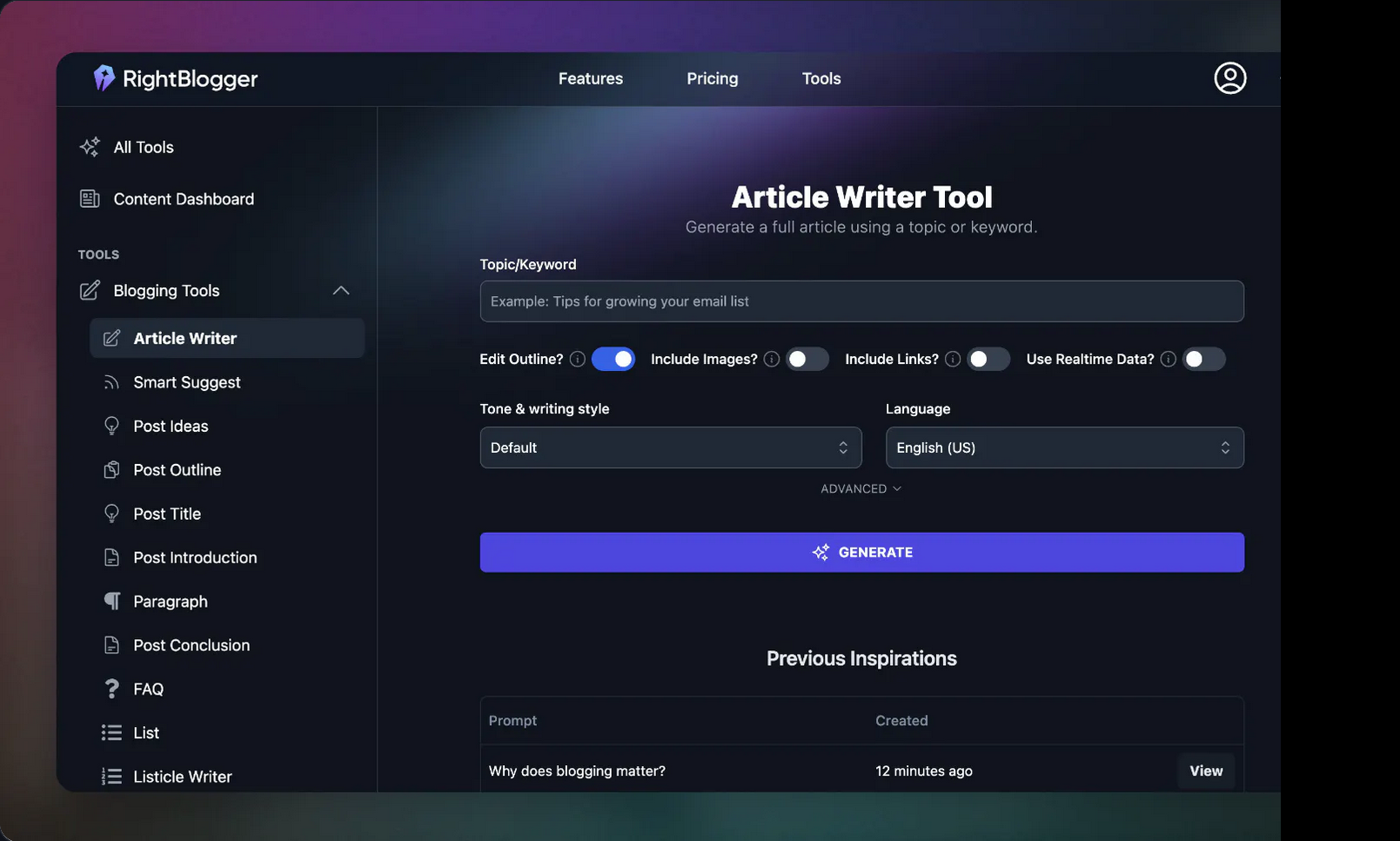
Task: Click the Edit Outline info icon
Action: 577,359
